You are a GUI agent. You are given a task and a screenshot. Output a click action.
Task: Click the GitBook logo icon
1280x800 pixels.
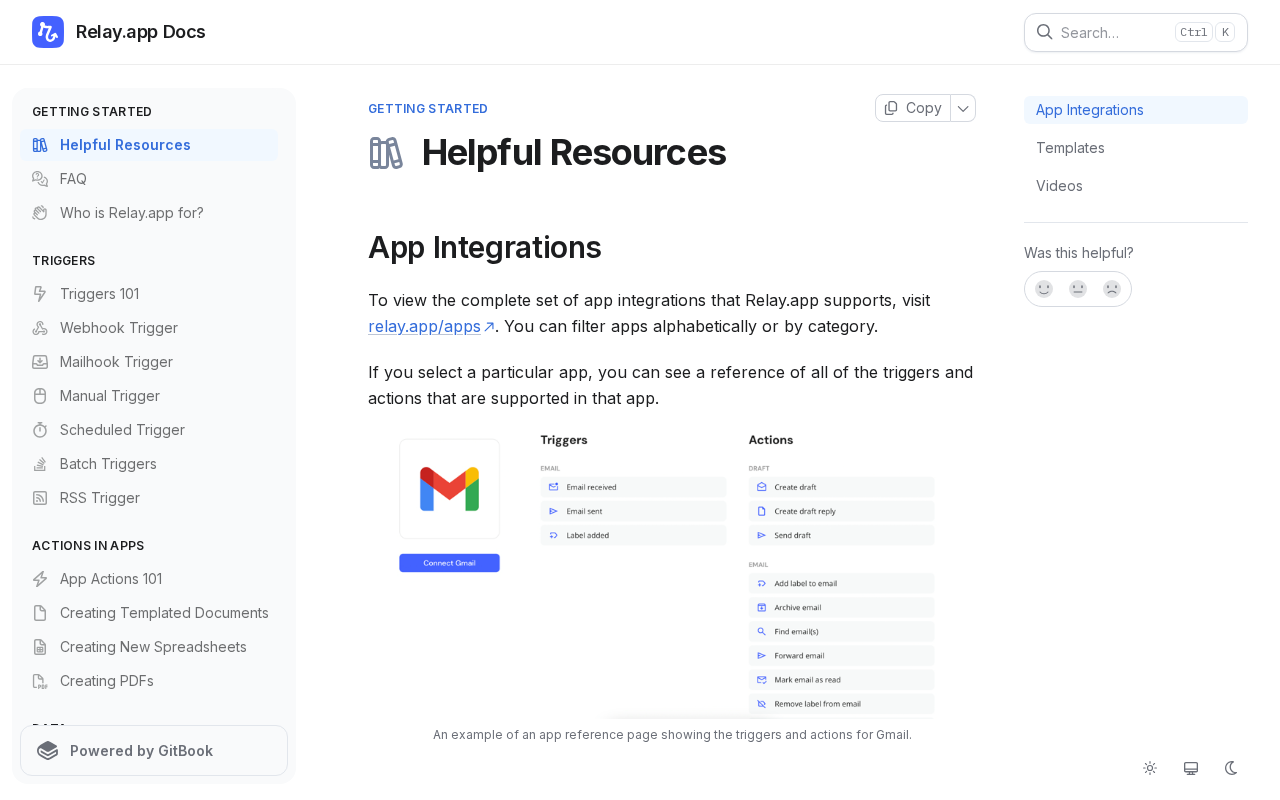47,751
